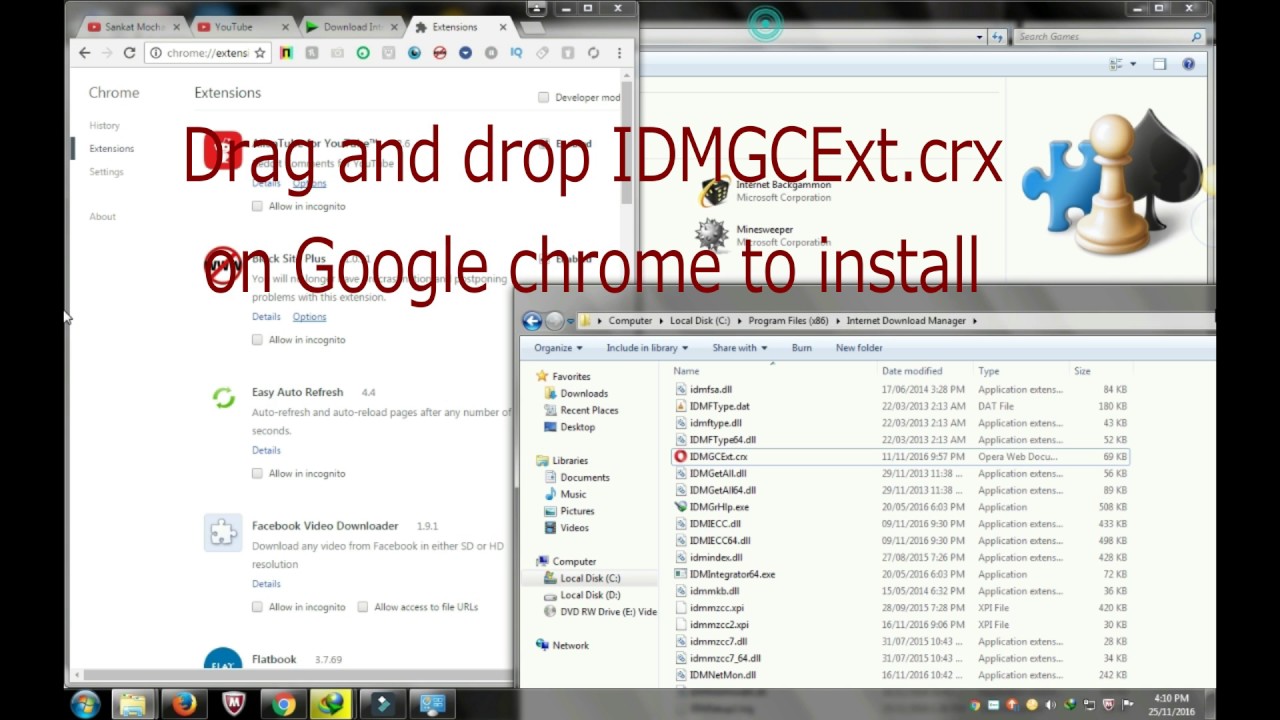Screen dimensions: 1280x720
Task: Switch to Google Chrome on the taskbar
Action: click(x=283, y=704)
